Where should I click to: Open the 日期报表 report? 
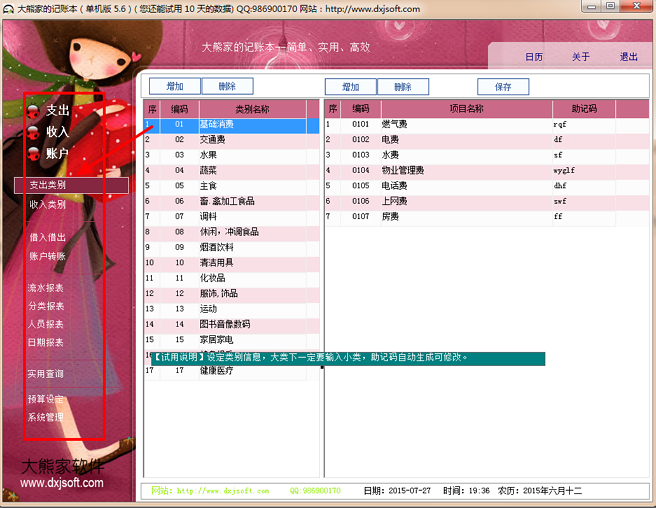tap(46, 342)
